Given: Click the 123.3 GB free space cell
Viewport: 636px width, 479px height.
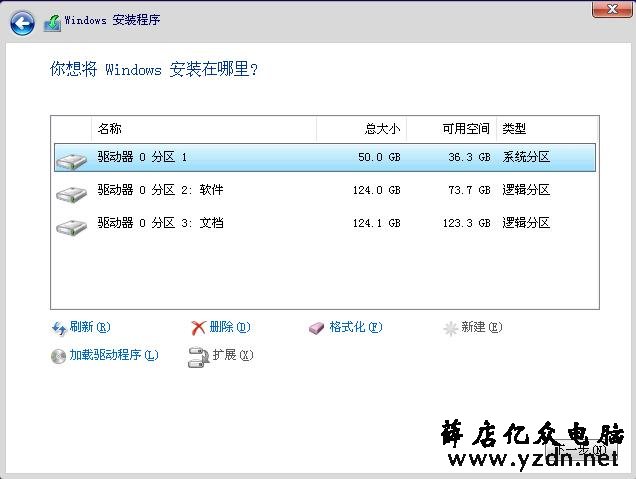Looking at the screenshot, I should (x=466, y=223).
